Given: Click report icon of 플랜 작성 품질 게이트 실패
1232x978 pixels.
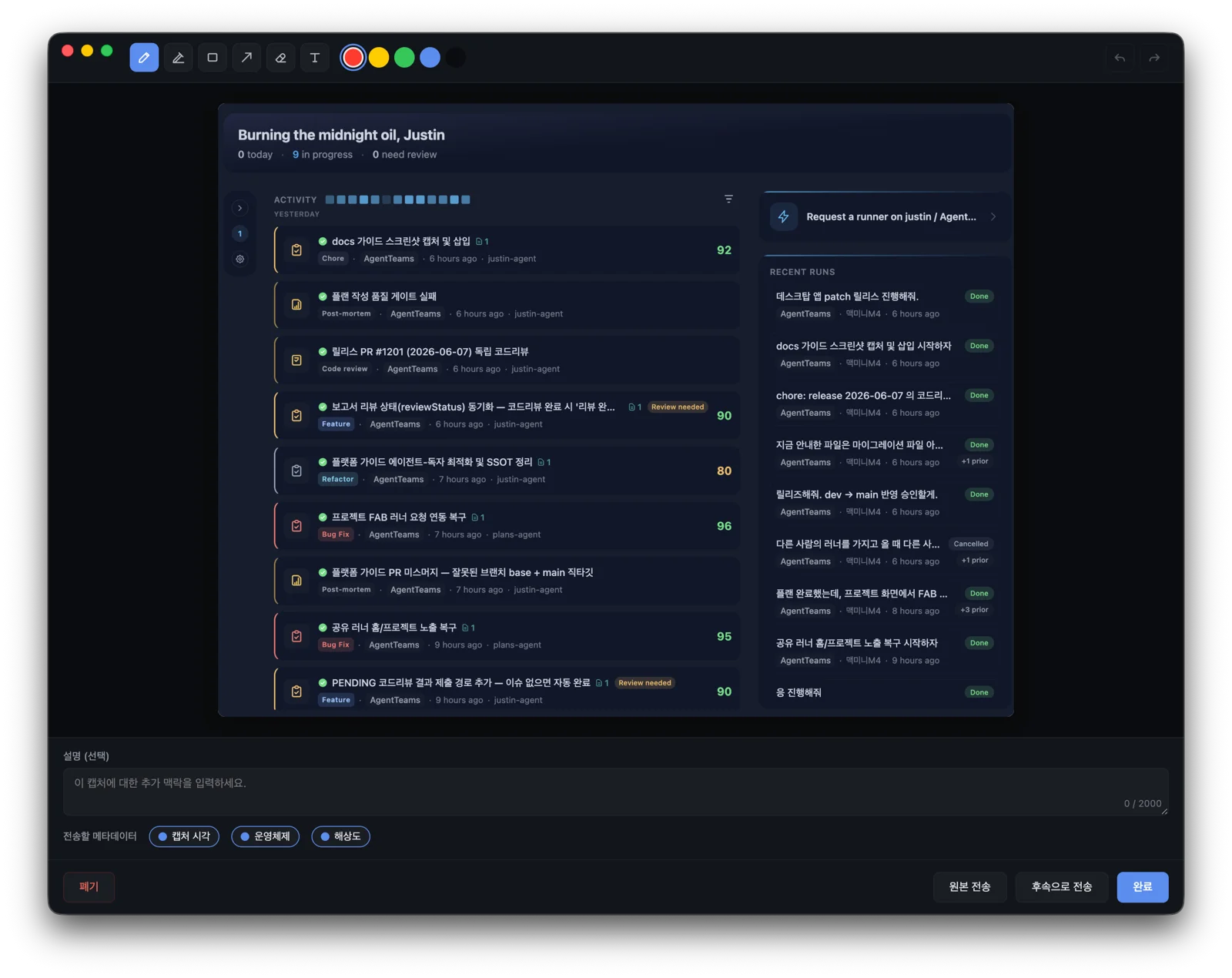Looking at the screenshot, I should (x=296, y=305).
